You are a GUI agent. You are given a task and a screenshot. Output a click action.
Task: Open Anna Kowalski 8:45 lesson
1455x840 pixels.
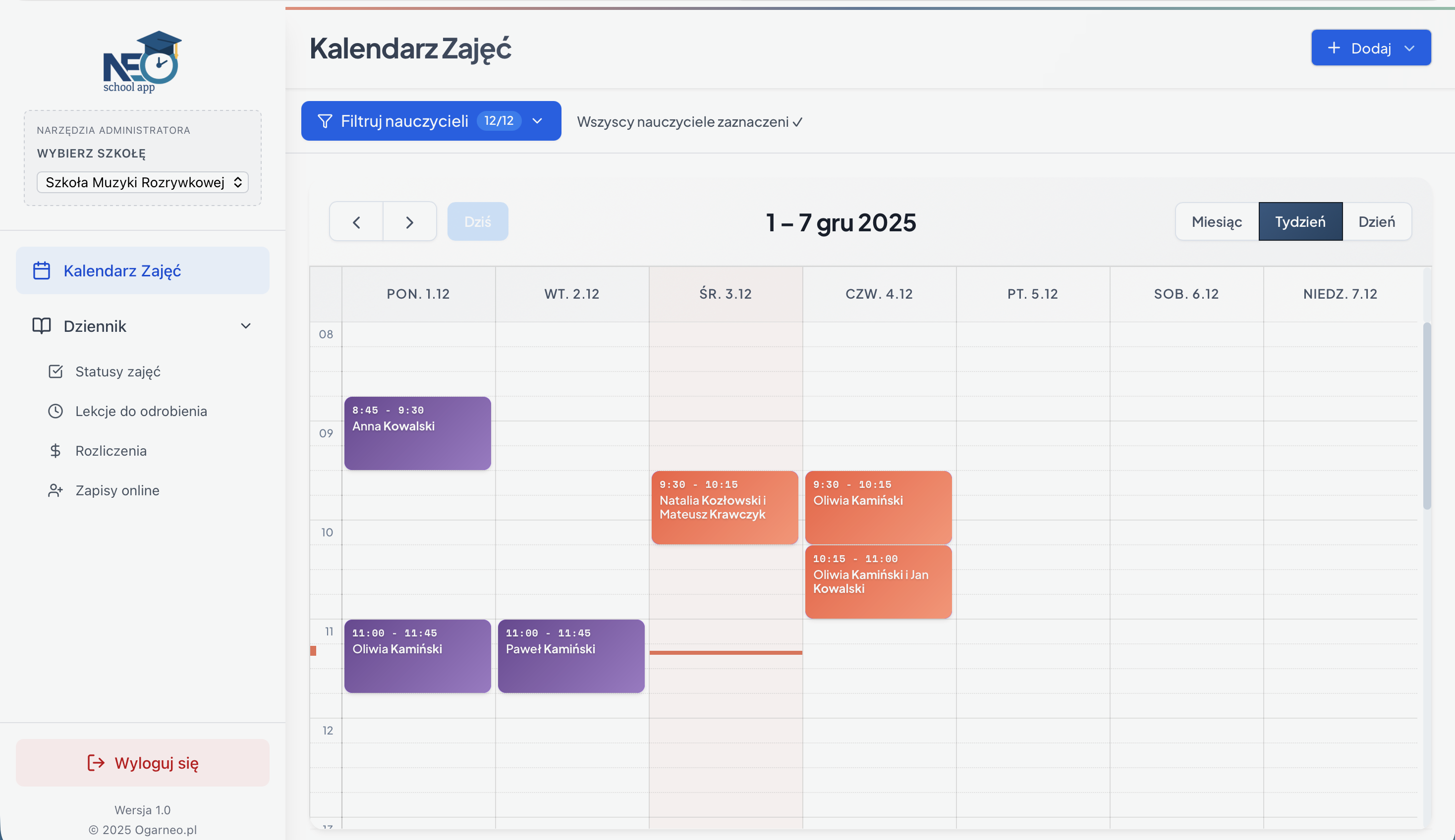417,433
